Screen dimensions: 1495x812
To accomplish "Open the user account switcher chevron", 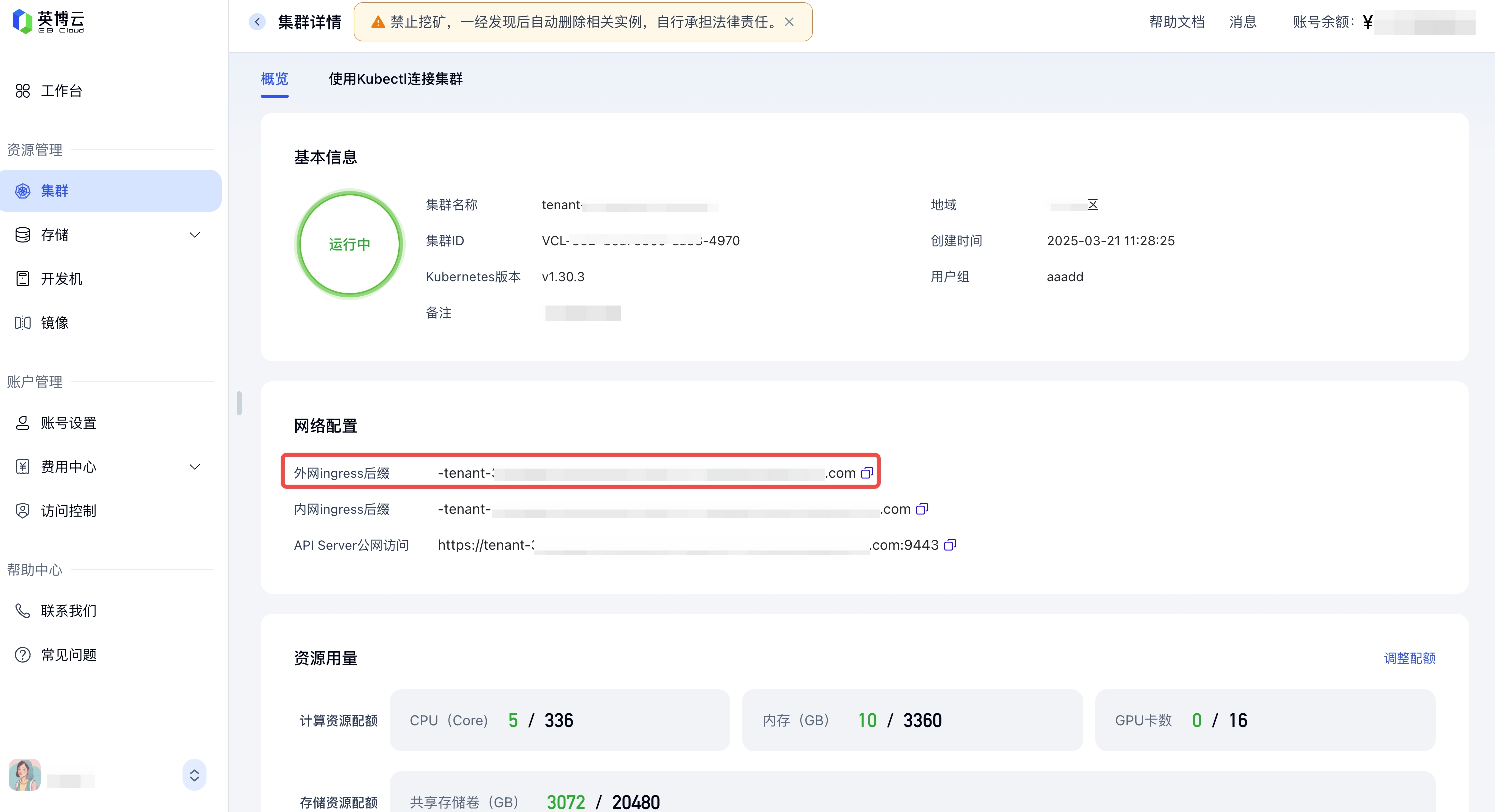I will point(194,775).
